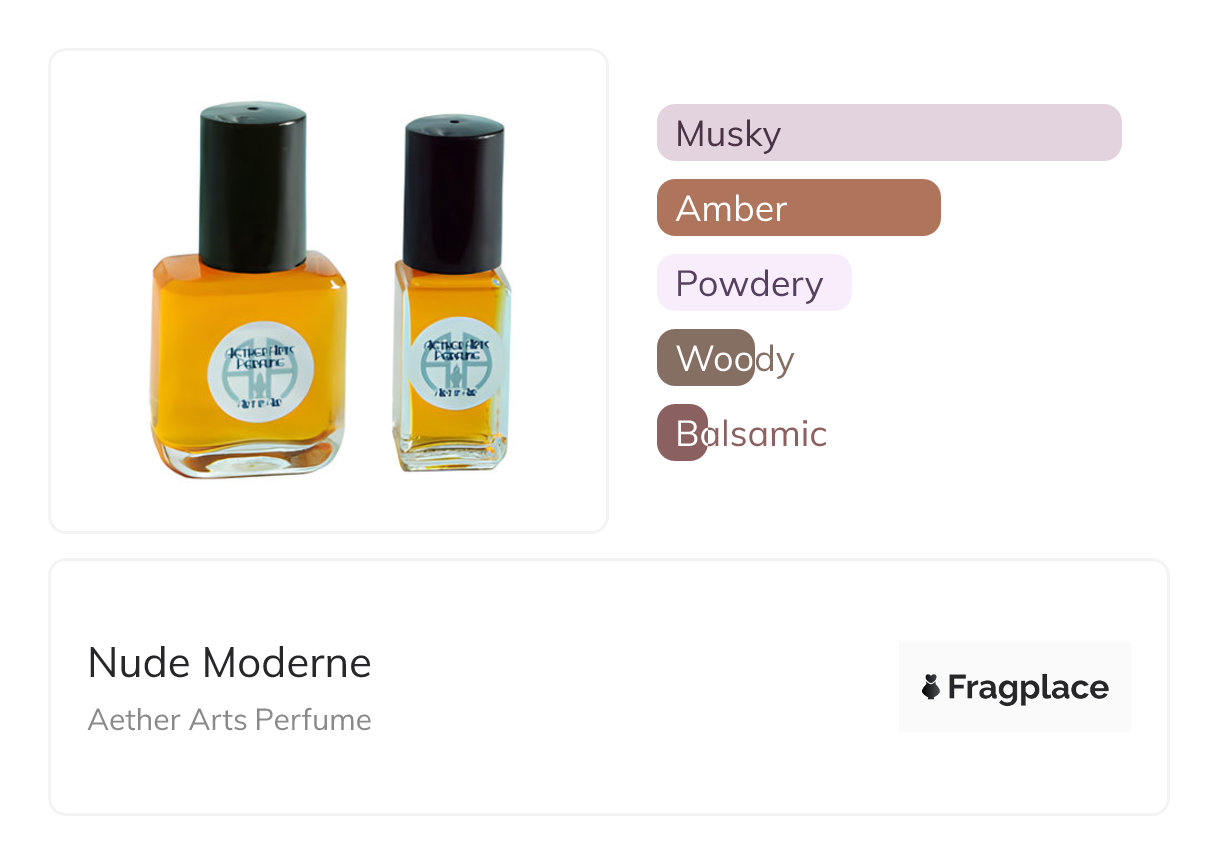Click the round label on the small bottle
Viewport: 1218px width, 864px height.
[452, 363]
